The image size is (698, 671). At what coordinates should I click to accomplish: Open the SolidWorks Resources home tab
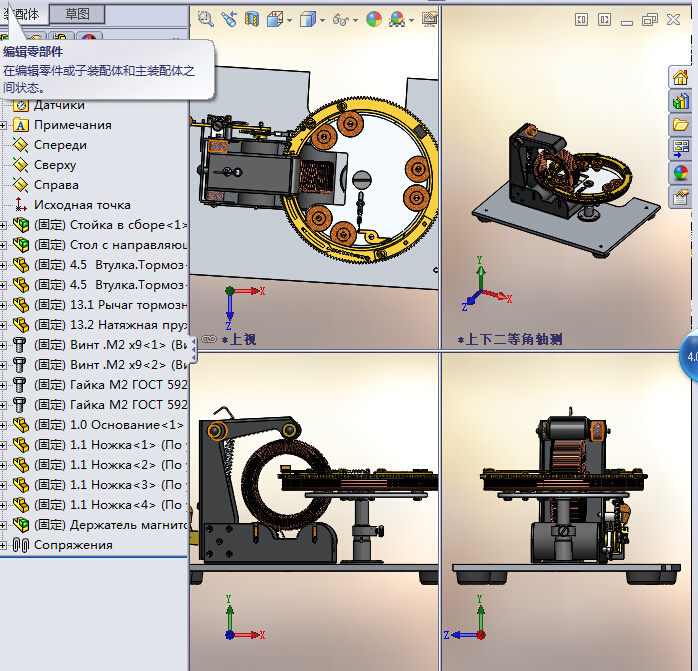pyautogui.click(x=680, y=77)
